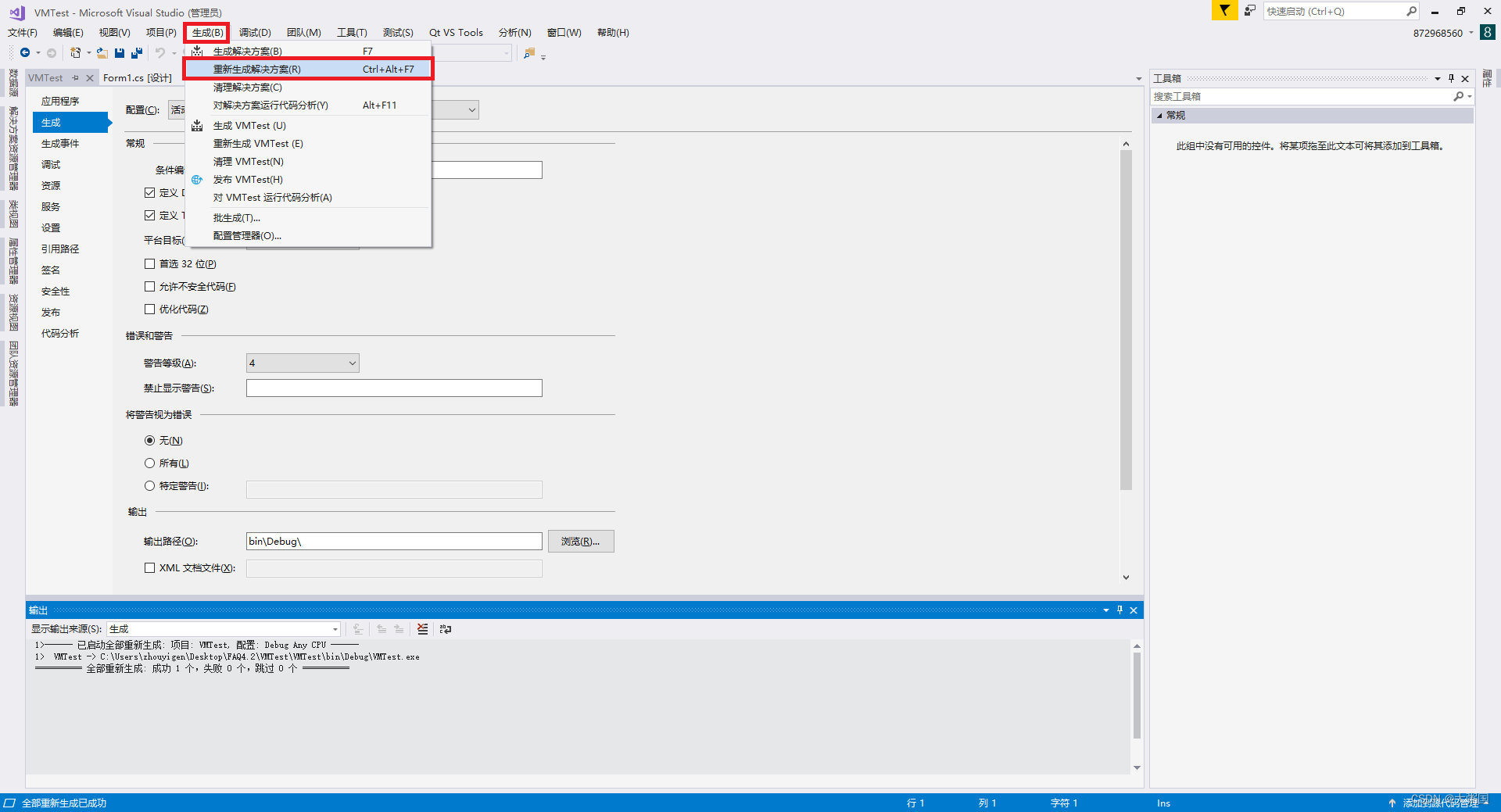The image size is (1501, 812).
Task: Pin the Output panel pushpin icon
Action: pyautogui.click(x=1119, y=610)
